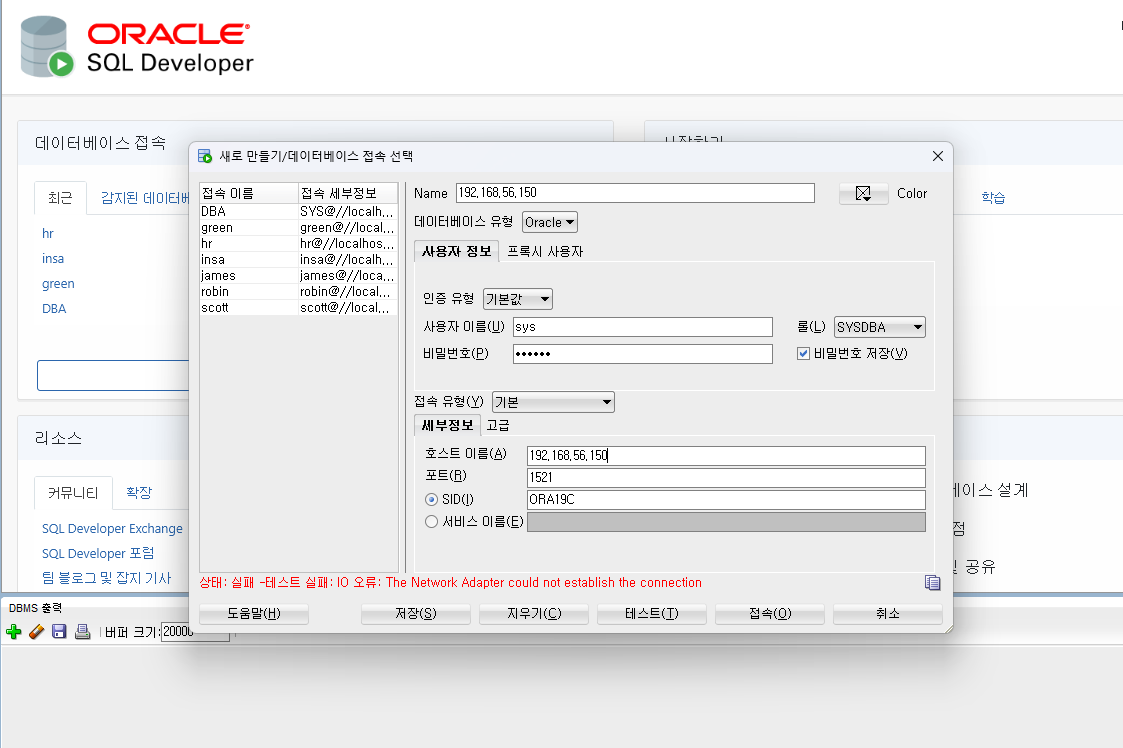This screenshot has height=748, width=1123.
Task: Select the 확장 tab in resources
Action: click(139, 493)
